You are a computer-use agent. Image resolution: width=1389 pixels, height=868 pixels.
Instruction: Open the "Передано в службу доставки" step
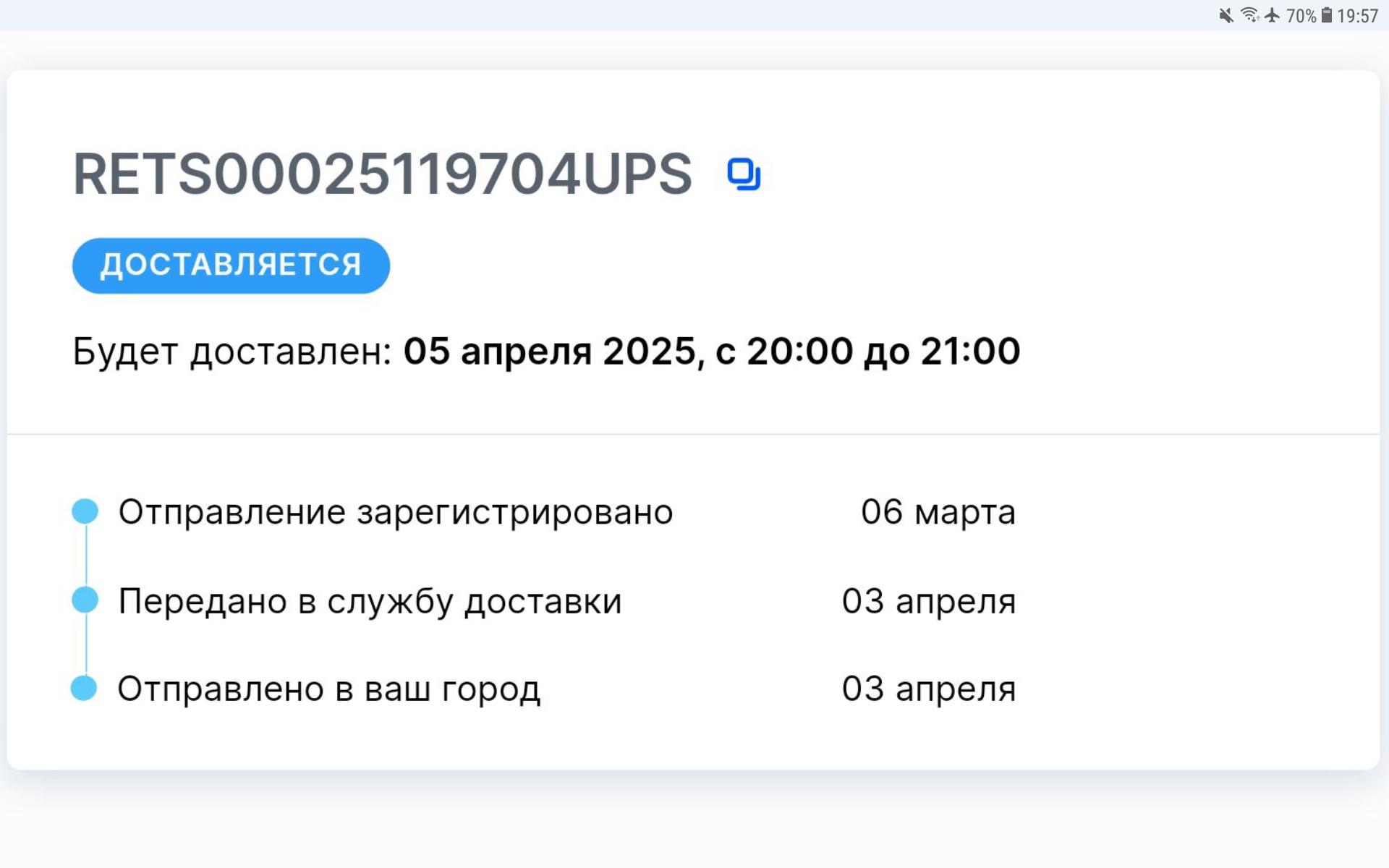370,601
